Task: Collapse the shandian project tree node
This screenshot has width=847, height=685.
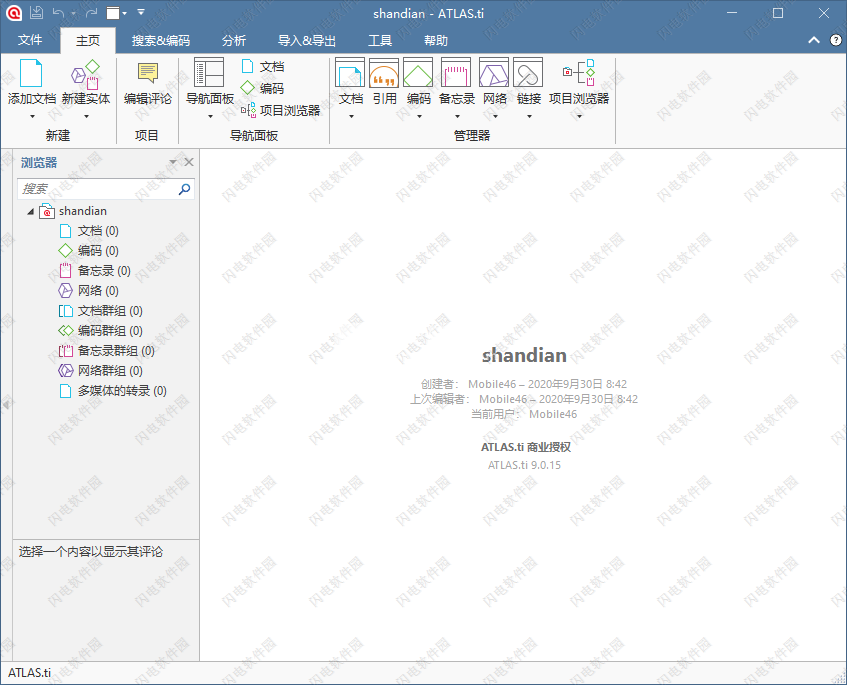Action: [x=31, y=211]
